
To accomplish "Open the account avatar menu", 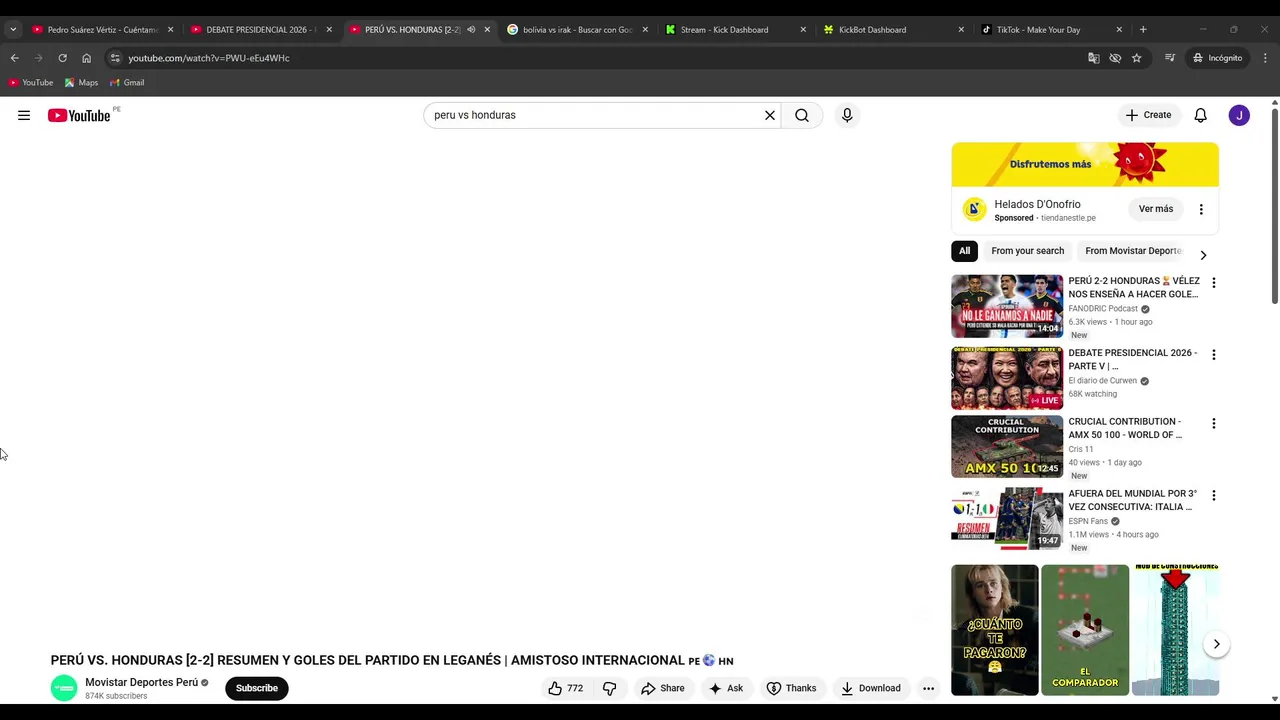I will pyautogui.click(x=1239, y=115).
